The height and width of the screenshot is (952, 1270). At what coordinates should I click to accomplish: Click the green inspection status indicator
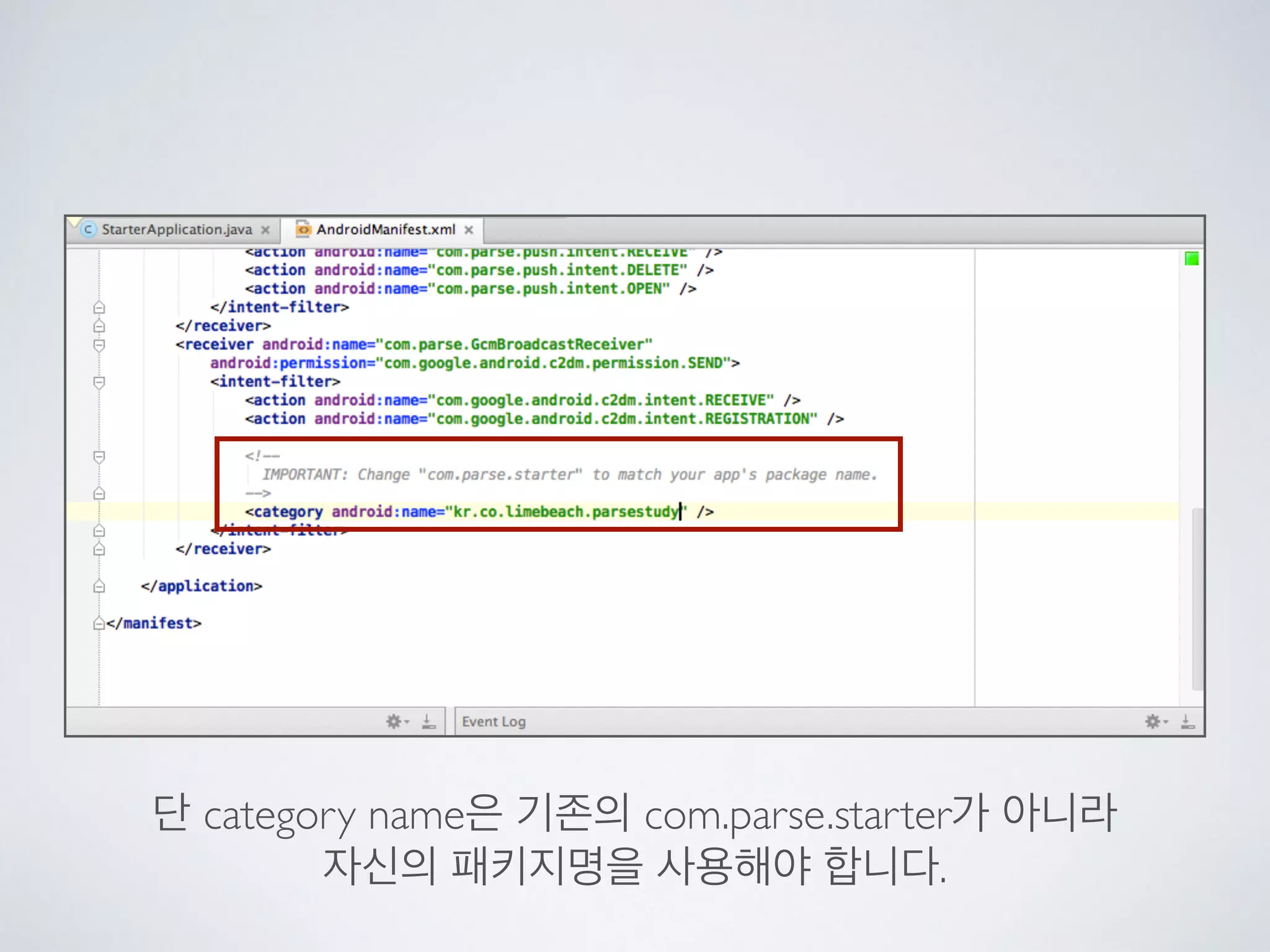coord(1191,259)
